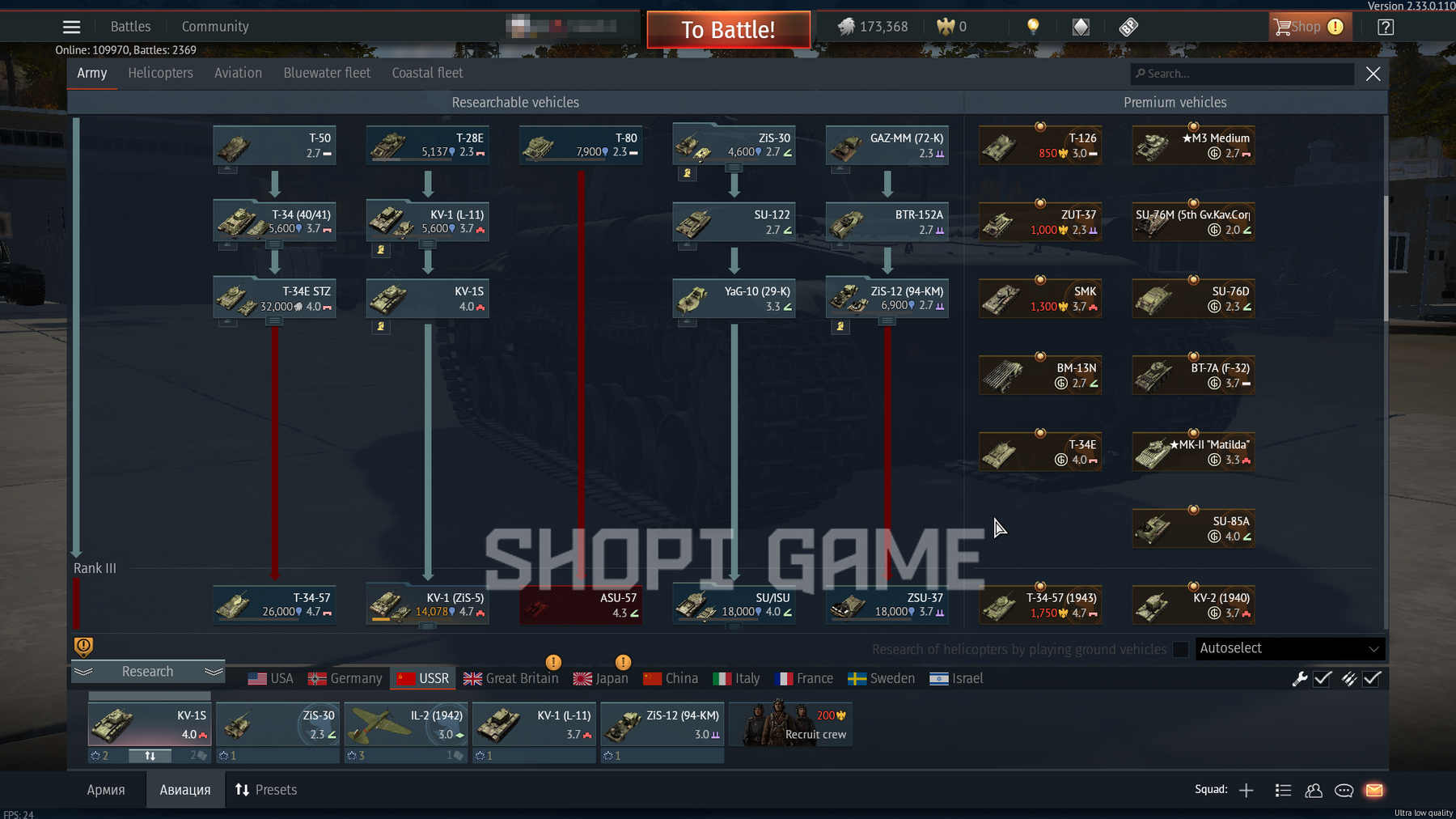Click the Golden Eagles currency icon
This screenshot has height=819, width=1456.
point(946,27)
